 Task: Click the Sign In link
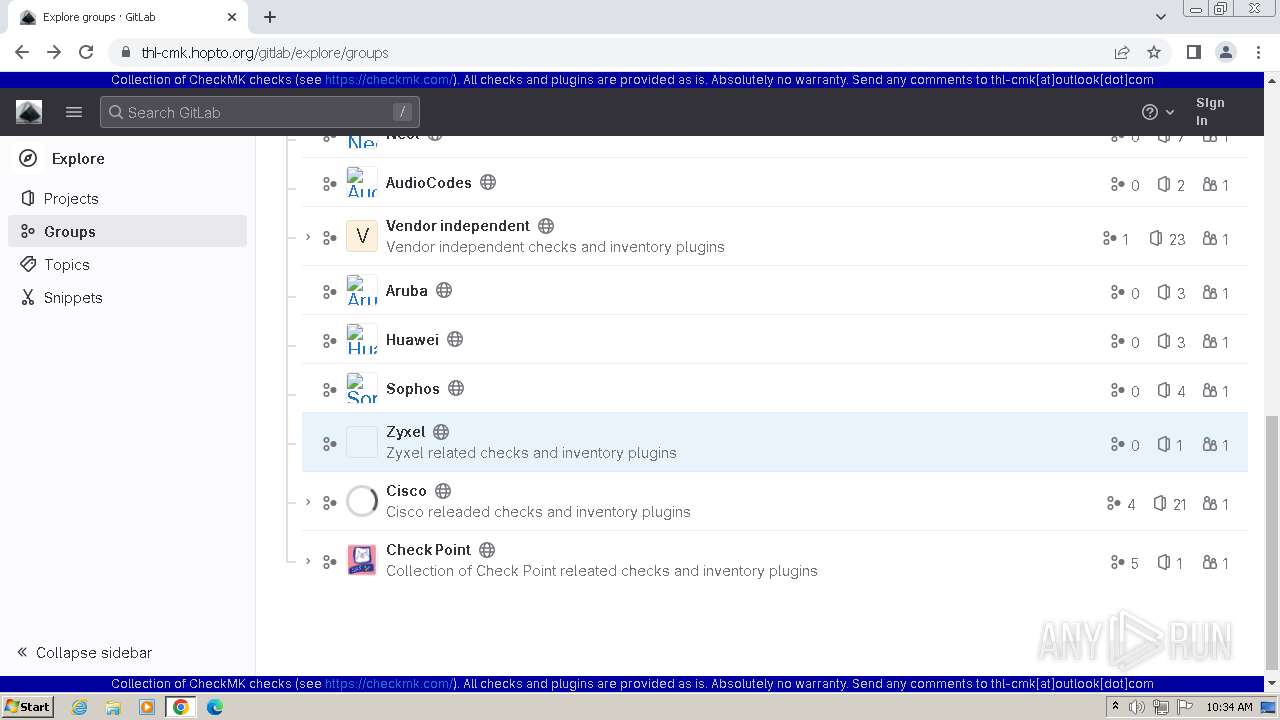(x=1210, y=112)
